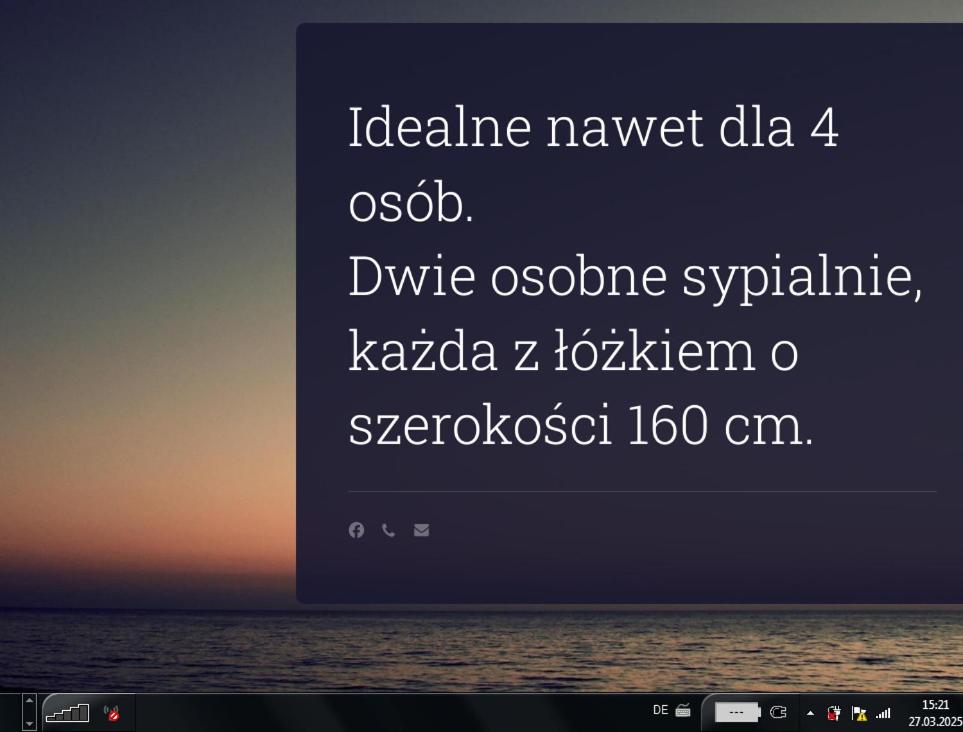Viewport: 963px width, 732px height.
Task: Click the heading text "Idealne nawet dla 4"
Action: pyautogui.click(x=593, y=128)
